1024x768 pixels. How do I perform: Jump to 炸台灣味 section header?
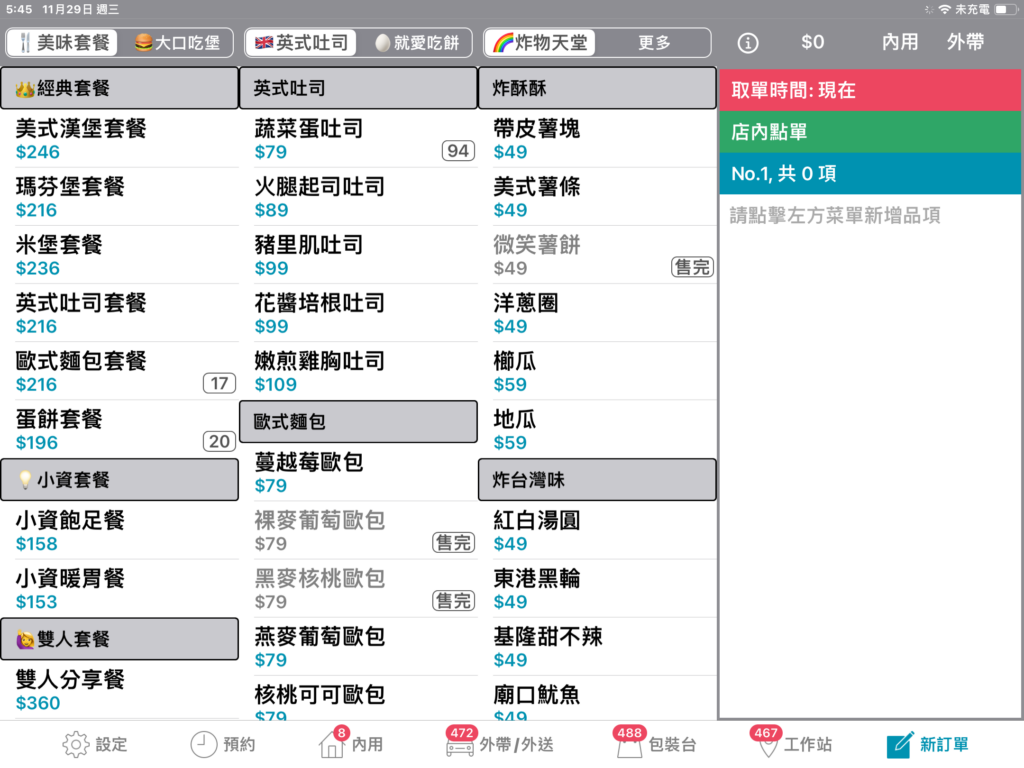tap(598, 480)
